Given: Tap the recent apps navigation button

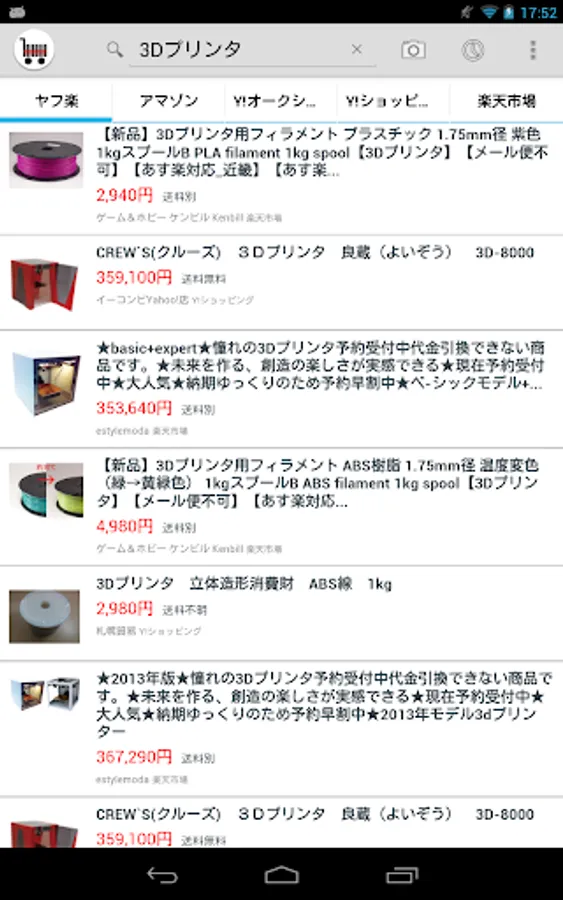Looking at the screenshot, I should [x=402, y=875].
